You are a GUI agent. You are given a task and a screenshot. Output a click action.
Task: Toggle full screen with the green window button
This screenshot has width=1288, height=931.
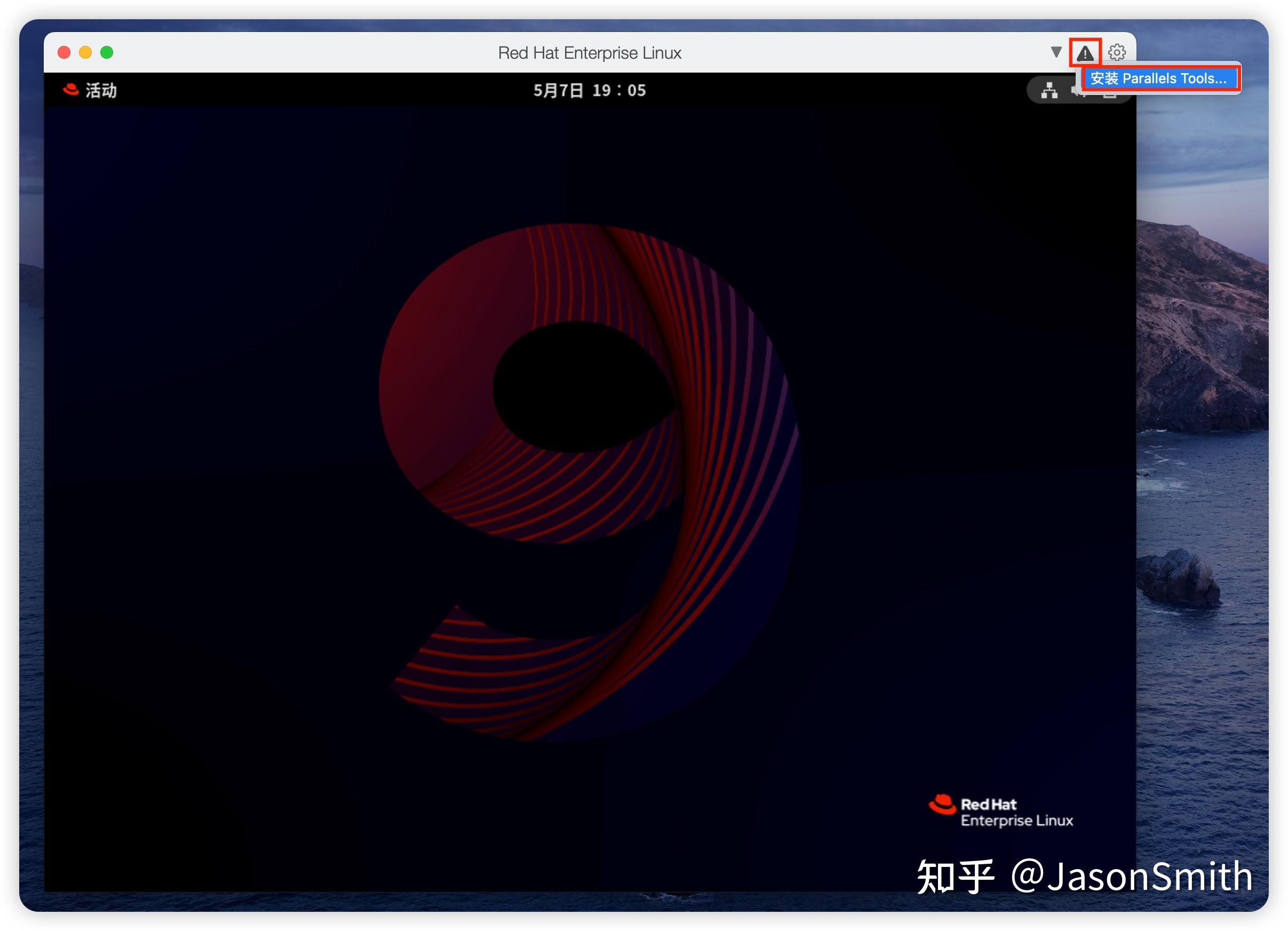106,52
